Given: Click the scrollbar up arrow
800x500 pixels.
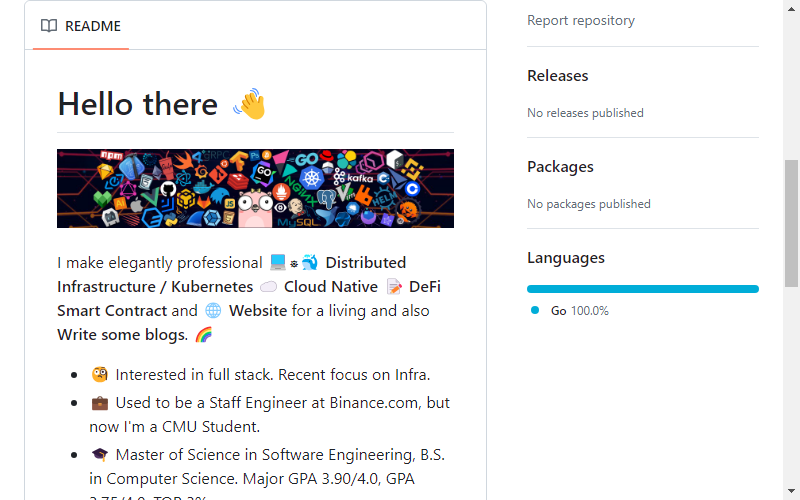Looking at the screenshot, I should (x=791, y=9).
